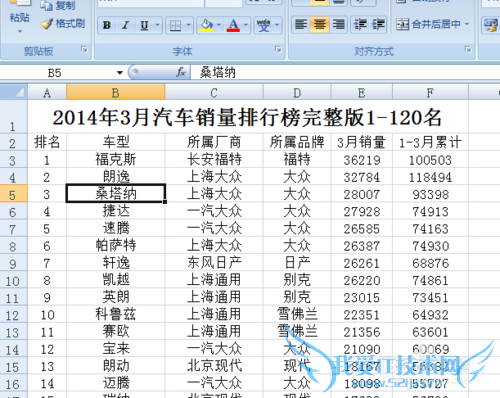Screen dimensions: 500x398
Task: Toggle center text alignment
Action: [x=320, y=25]
